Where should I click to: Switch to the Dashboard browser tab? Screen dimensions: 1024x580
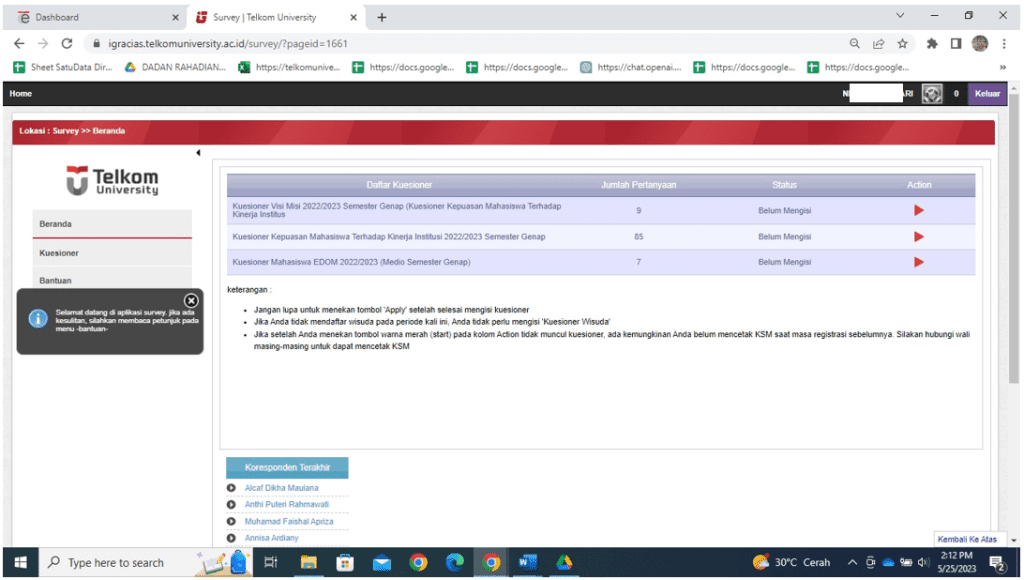[x=95, y=17]
